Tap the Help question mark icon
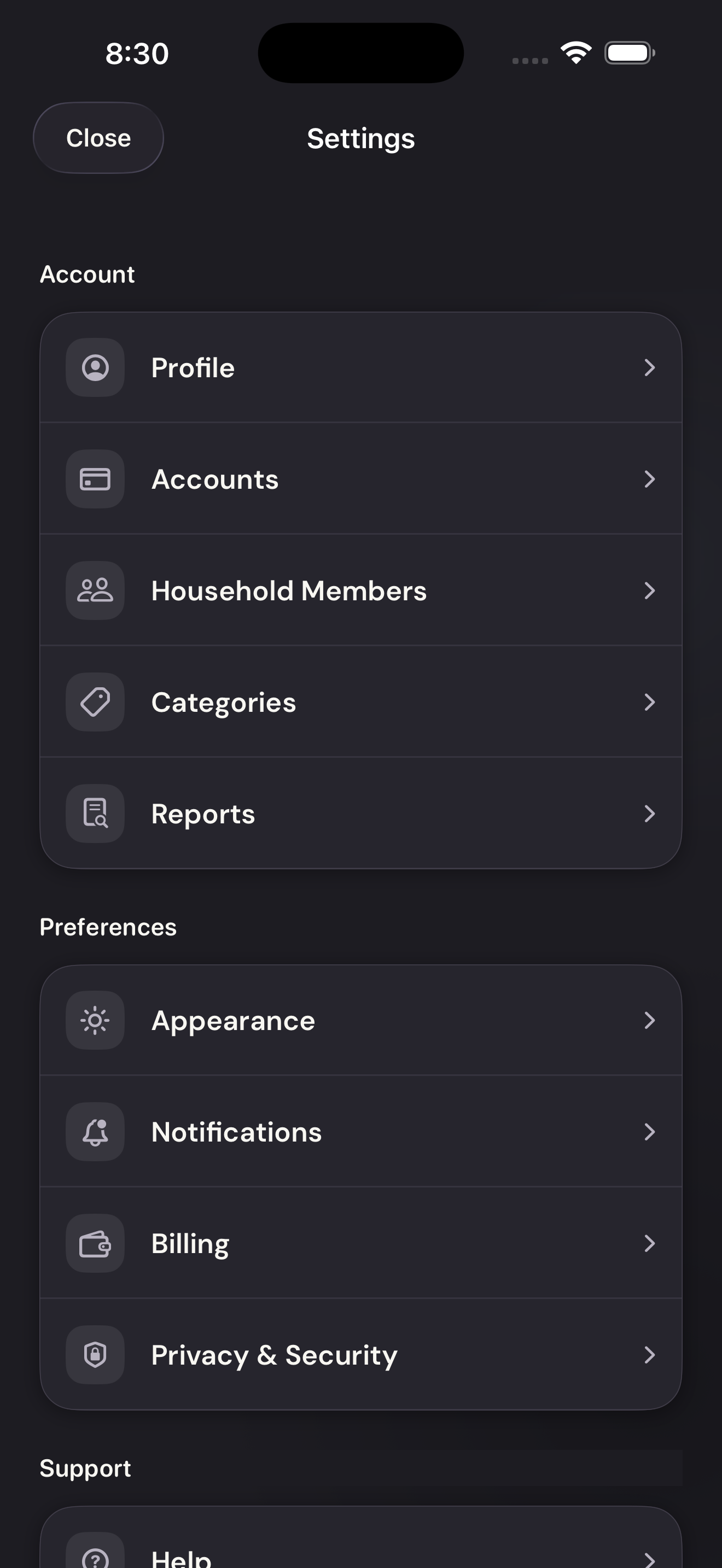This screenshot has width=722, height=1568. (x=95, y=1558)
